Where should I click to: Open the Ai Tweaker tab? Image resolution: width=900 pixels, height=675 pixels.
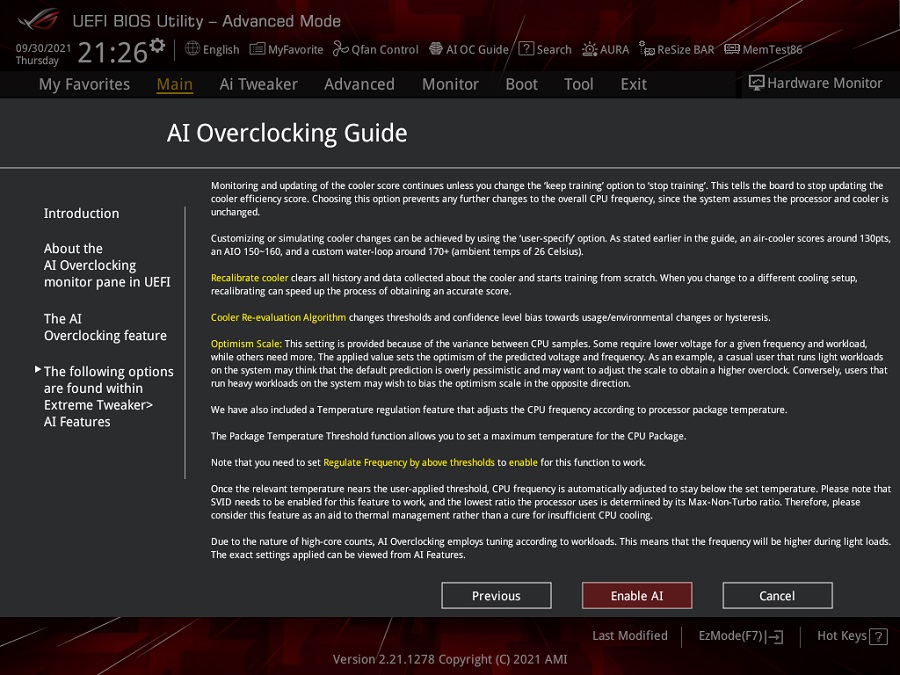258,84
